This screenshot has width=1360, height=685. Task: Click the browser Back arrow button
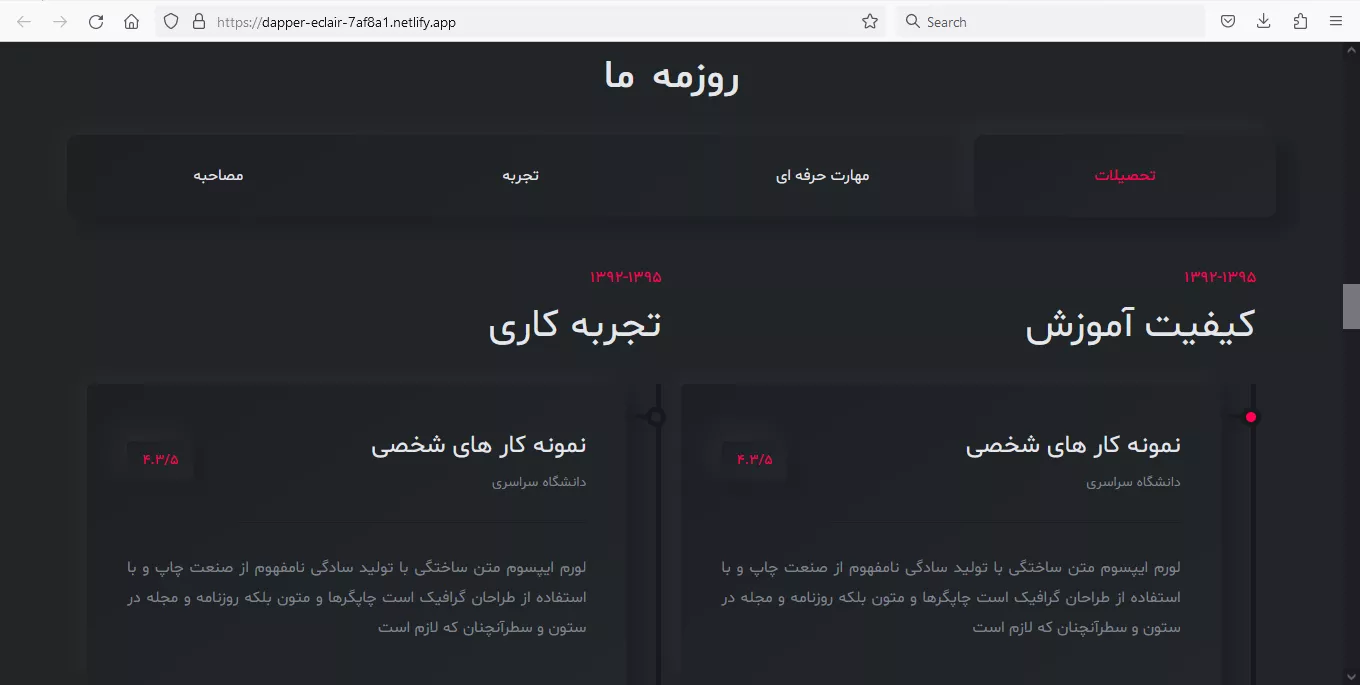click(x=24, y=22)
